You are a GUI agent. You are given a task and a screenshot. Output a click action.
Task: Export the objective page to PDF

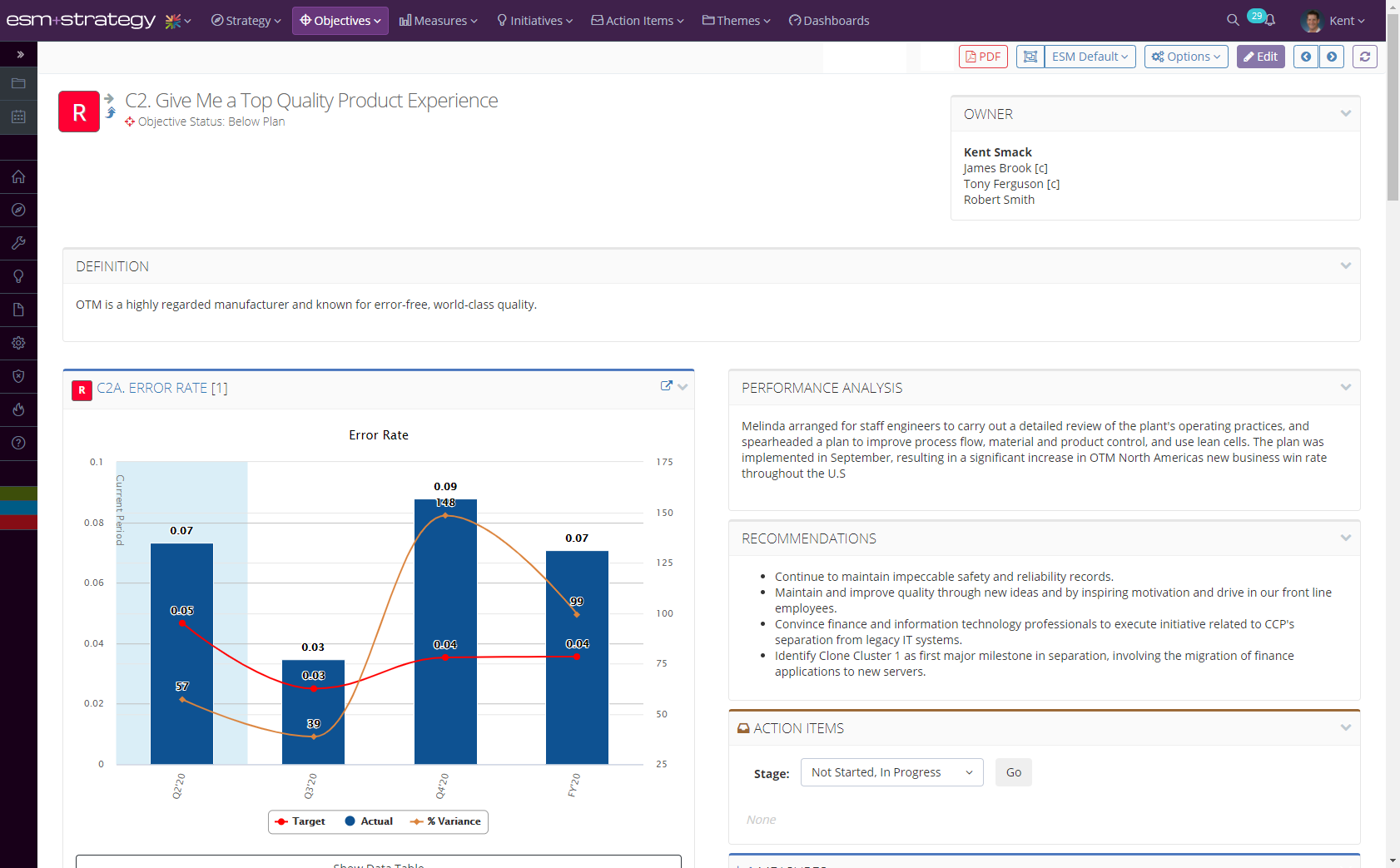[983, 57]
